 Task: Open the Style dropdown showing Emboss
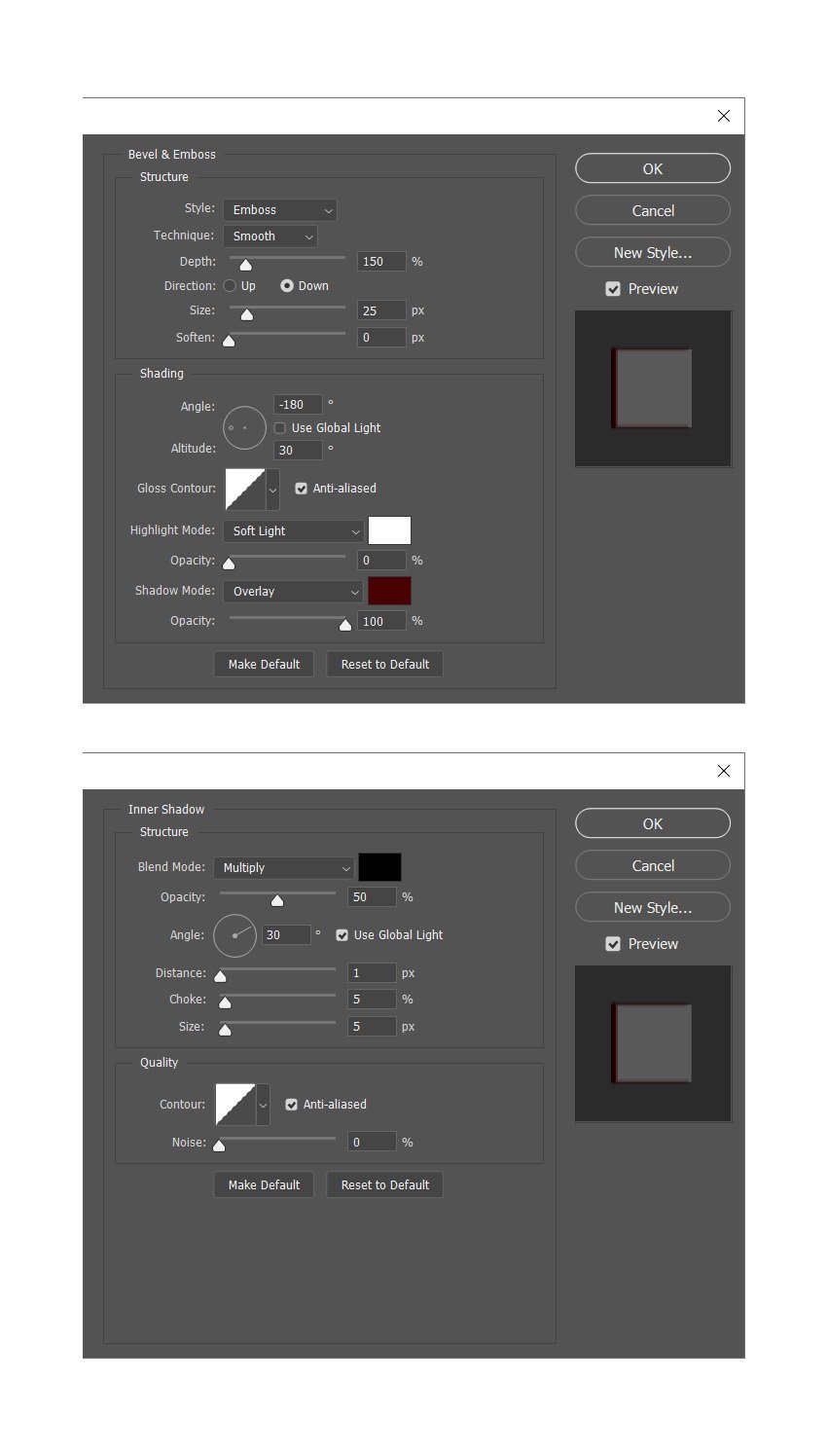tap(280, 209)
